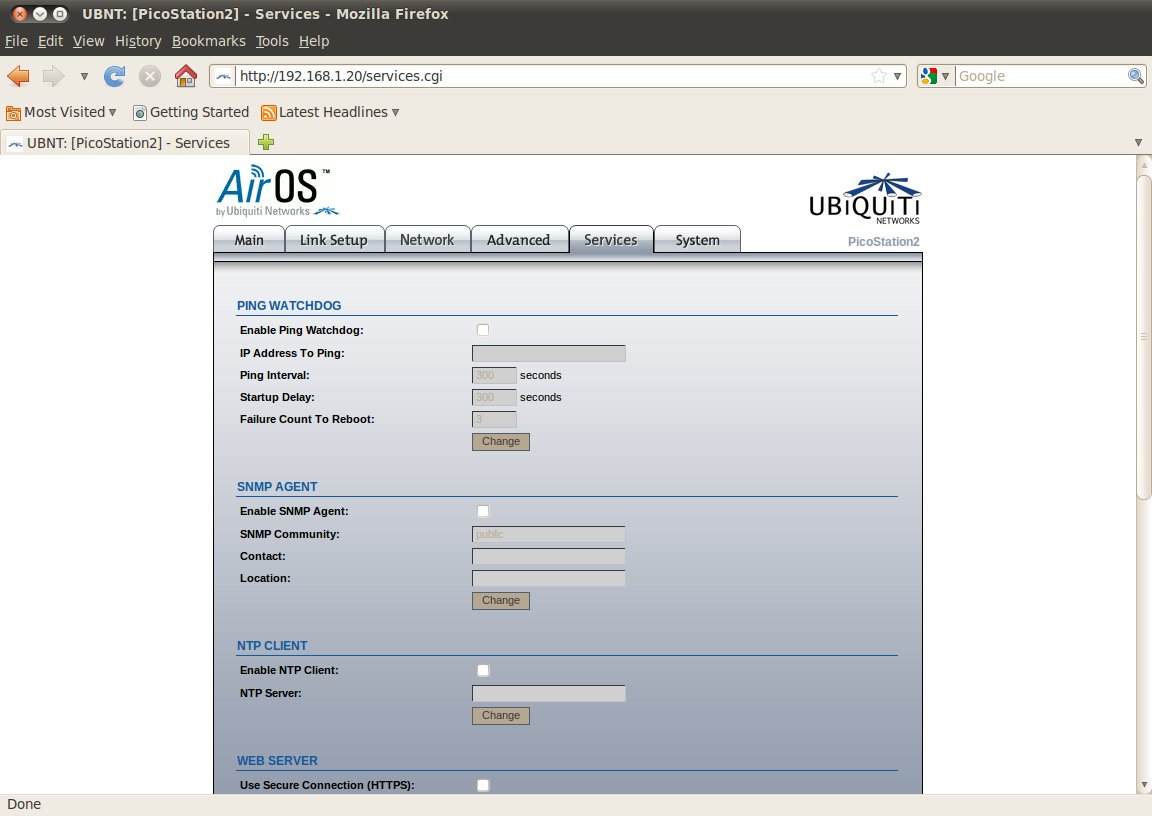
Task: Click the NTP Server field
Action: click(549, 693)
